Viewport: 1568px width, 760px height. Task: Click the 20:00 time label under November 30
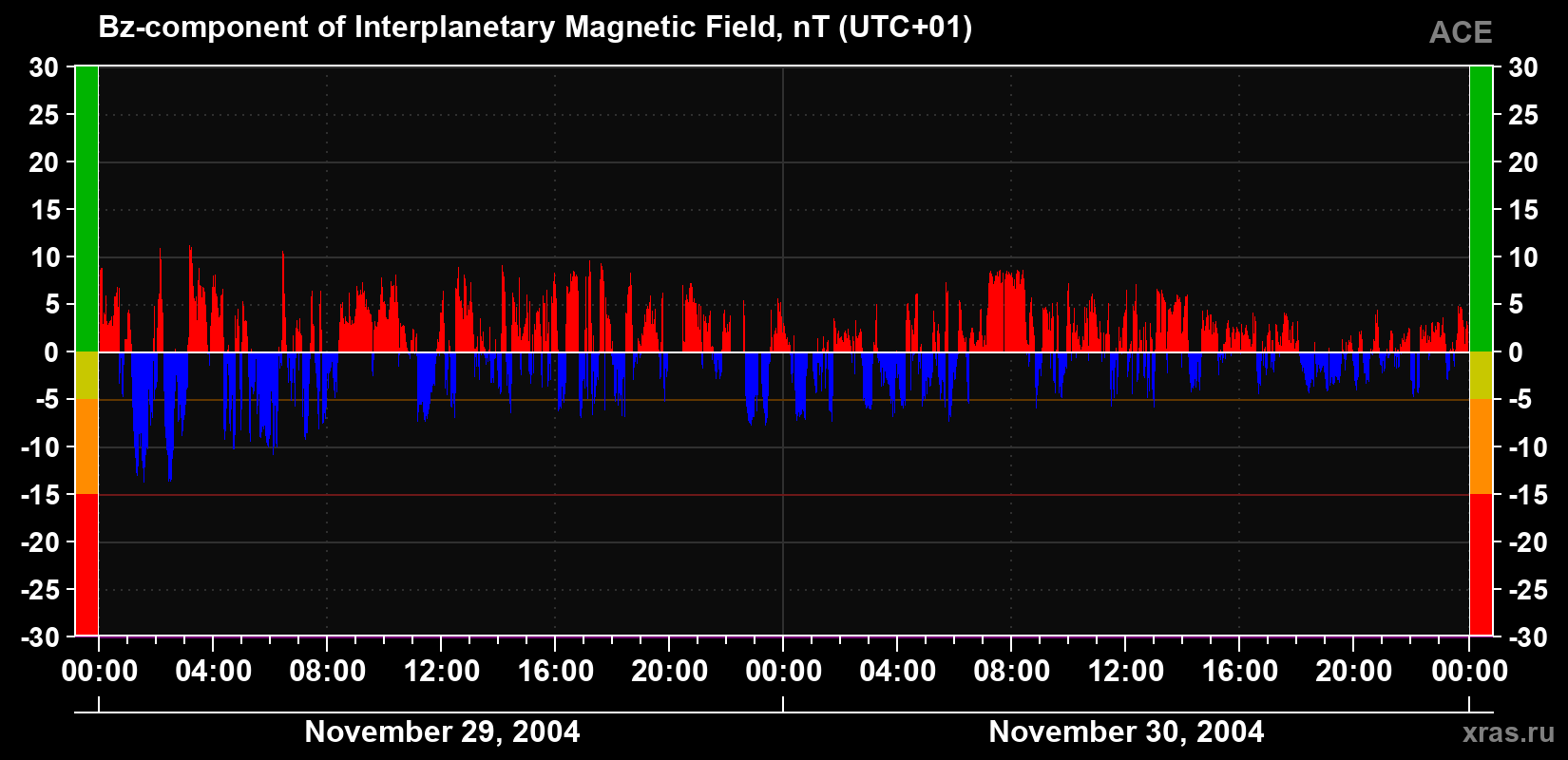[x=1354, y=671]
